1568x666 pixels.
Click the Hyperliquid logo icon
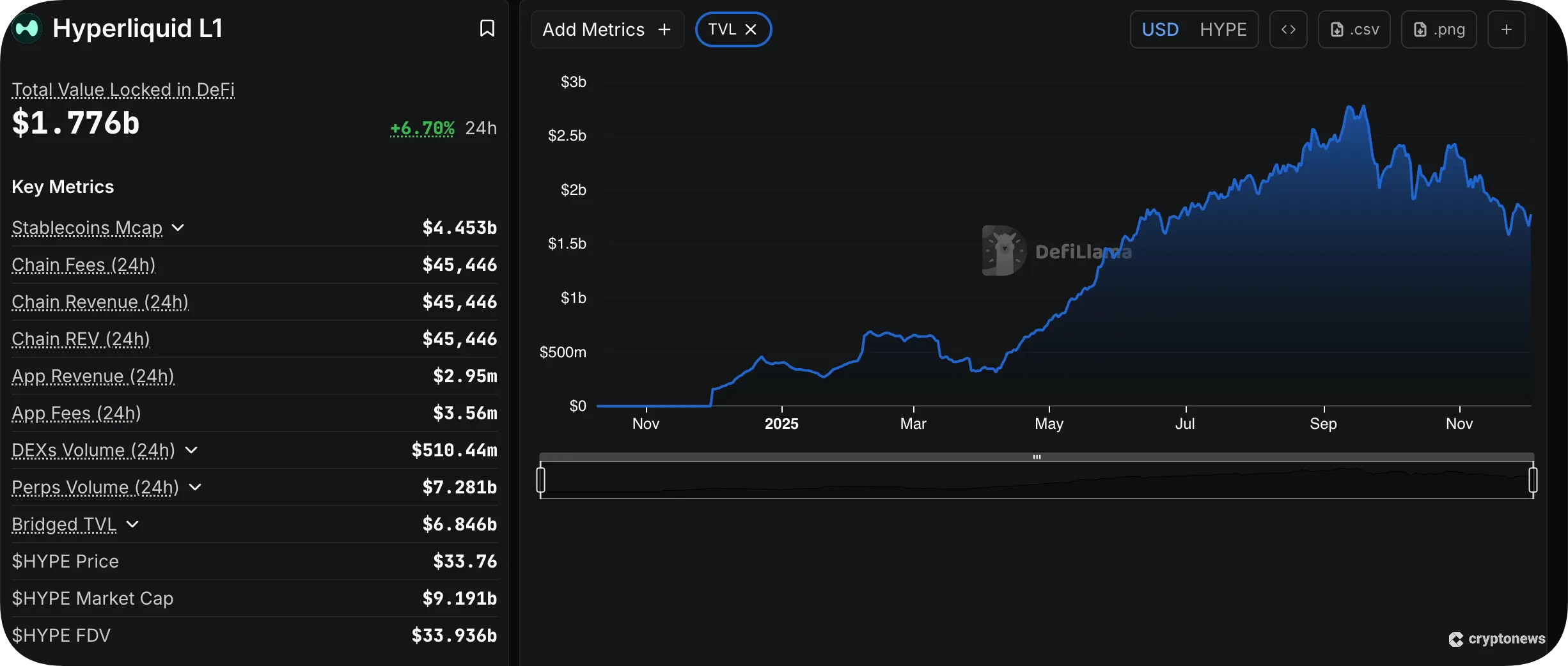[27, 28]
